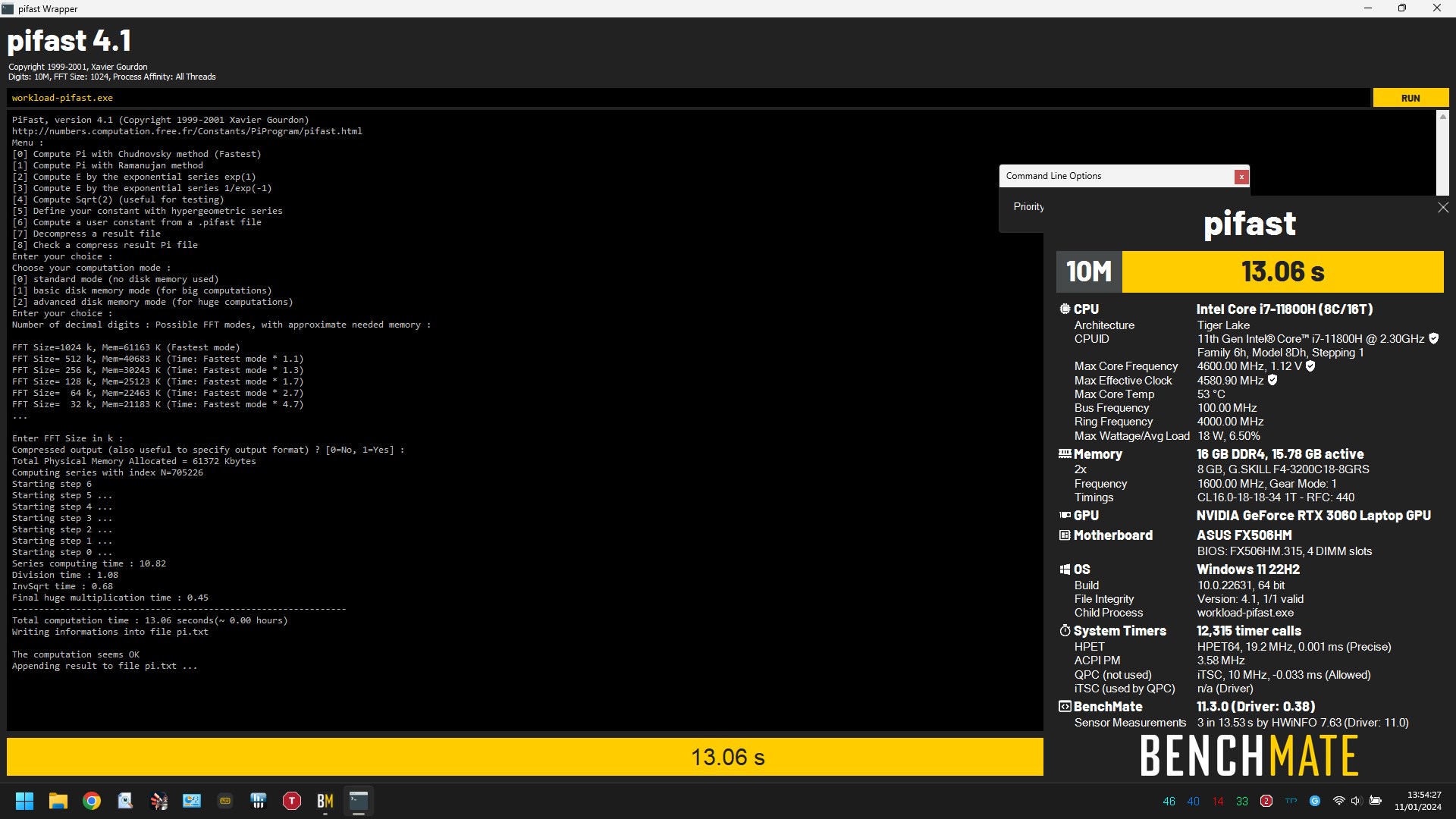The width and height of the screenshot is (1456, 819).
Task: Click verified shield icon beside CPUID
Action: point(1433,339)
